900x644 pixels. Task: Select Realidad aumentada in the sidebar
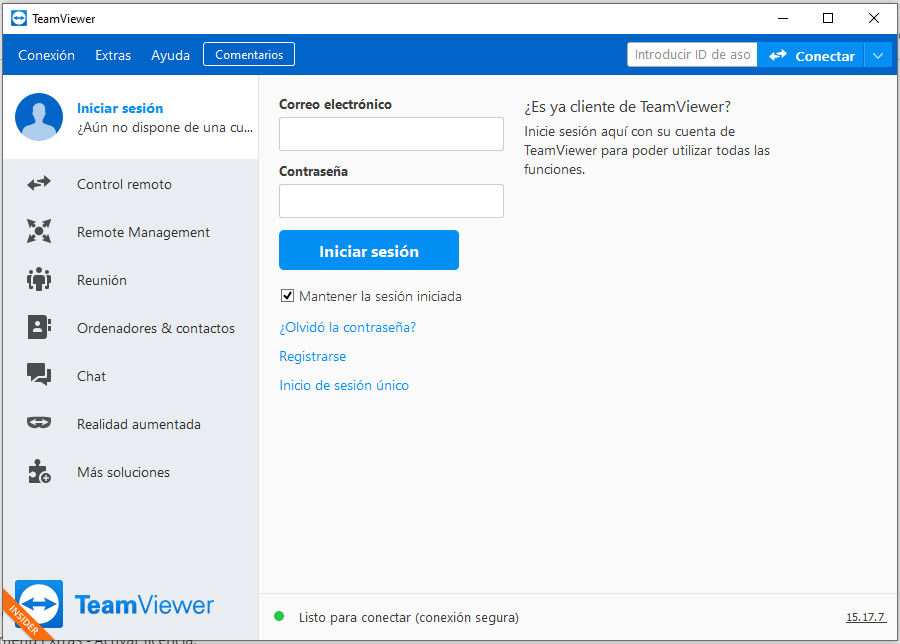[x=131, y=424]
